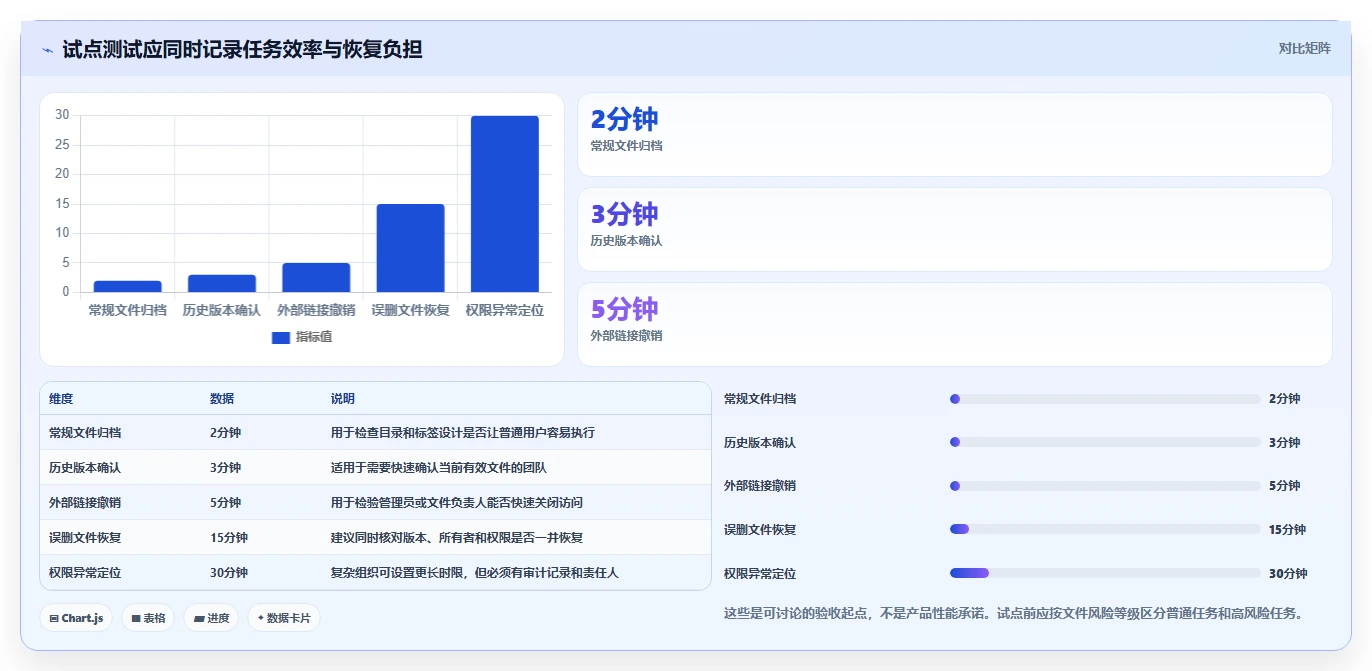1372x671 pixels.
Task: Click the 15分钟 value next to the progress bar
Action: point(1287,530)
